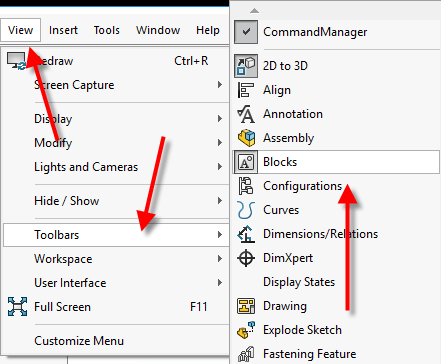Open the Help menu
The width and height of the screenshot is (441, 364).
click(208, 30)
